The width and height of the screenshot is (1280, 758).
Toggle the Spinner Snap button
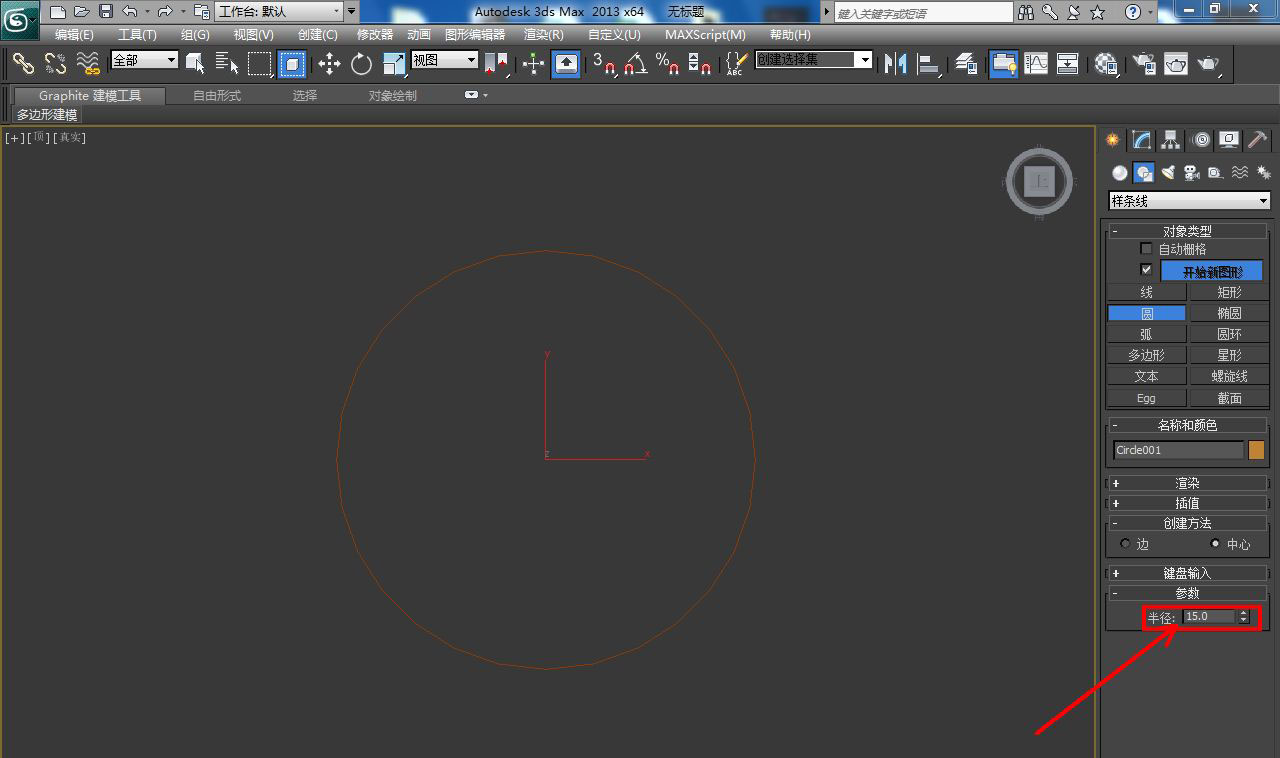(700, 63)
